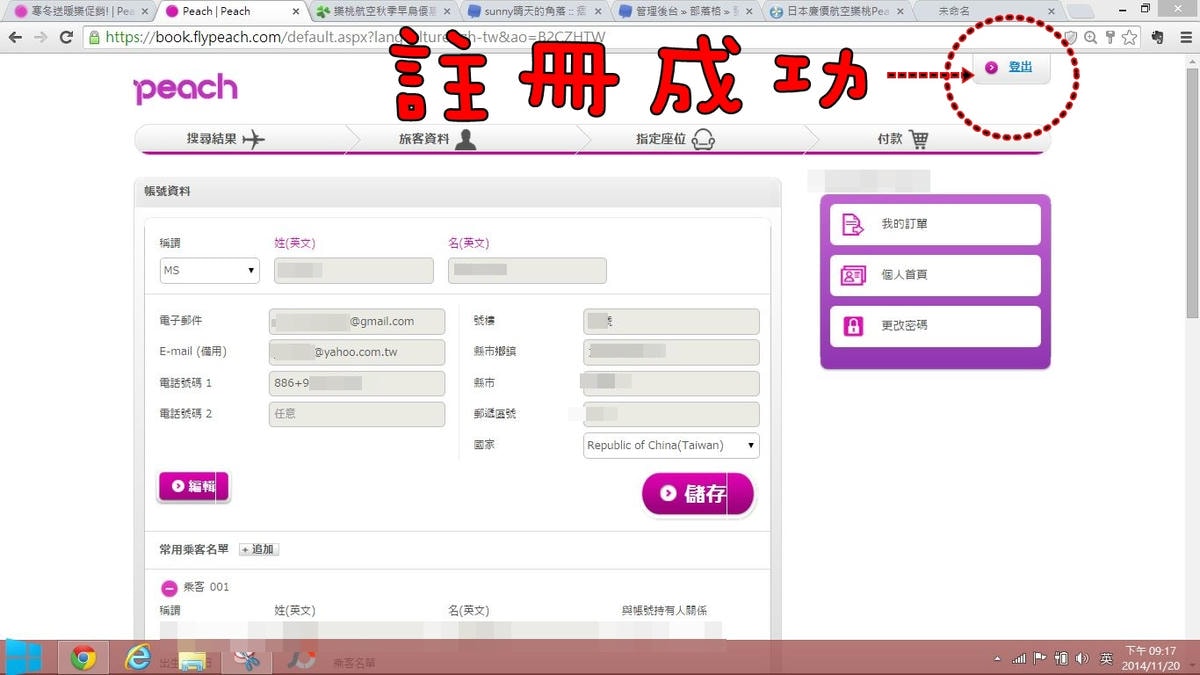Click 更改密碼 change password
Image resolution: width=1200 pixels, height=675 pixels.
(935, 326)
